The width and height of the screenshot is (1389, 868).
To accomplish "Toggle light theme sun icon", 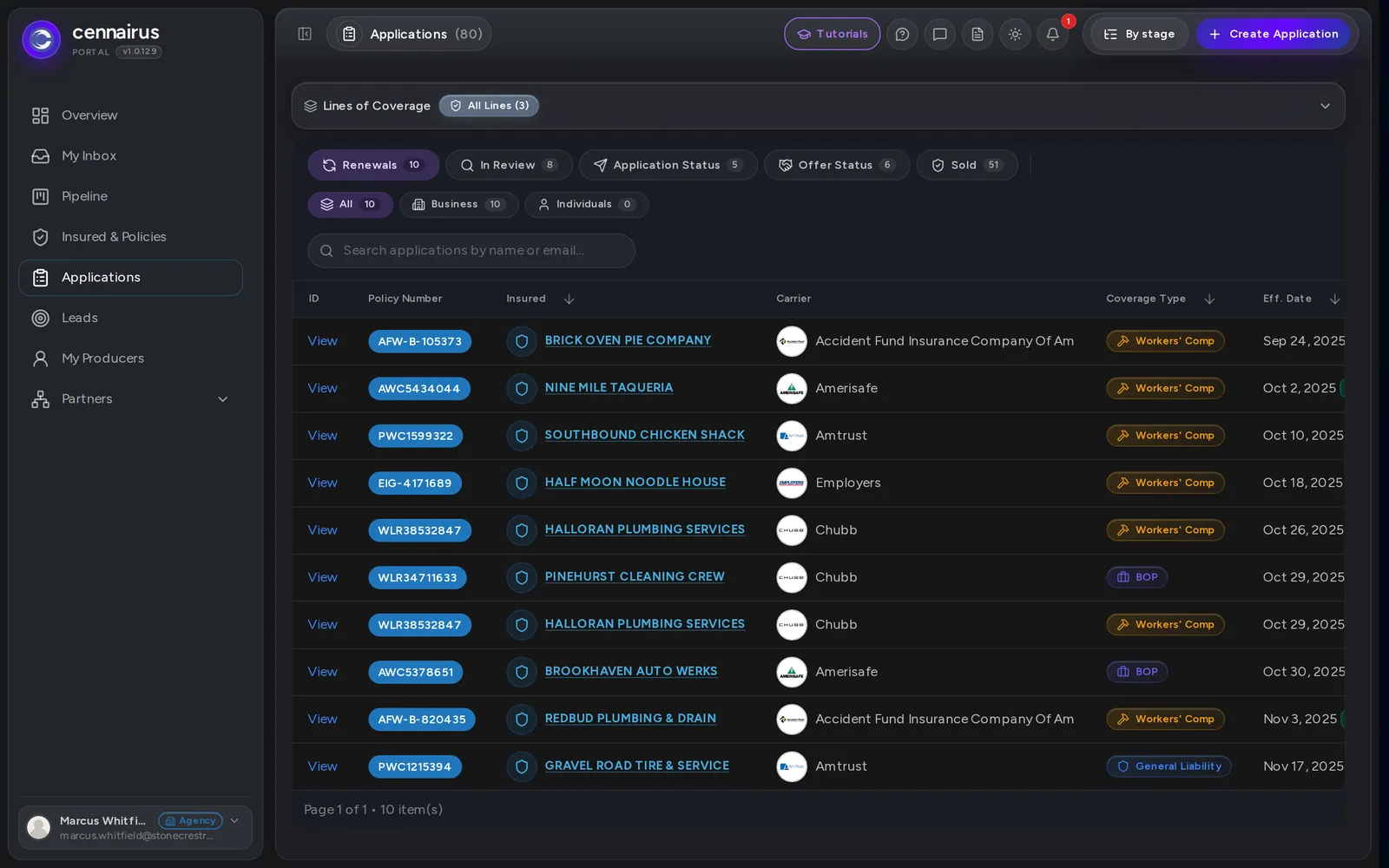I will point(1015,34).
